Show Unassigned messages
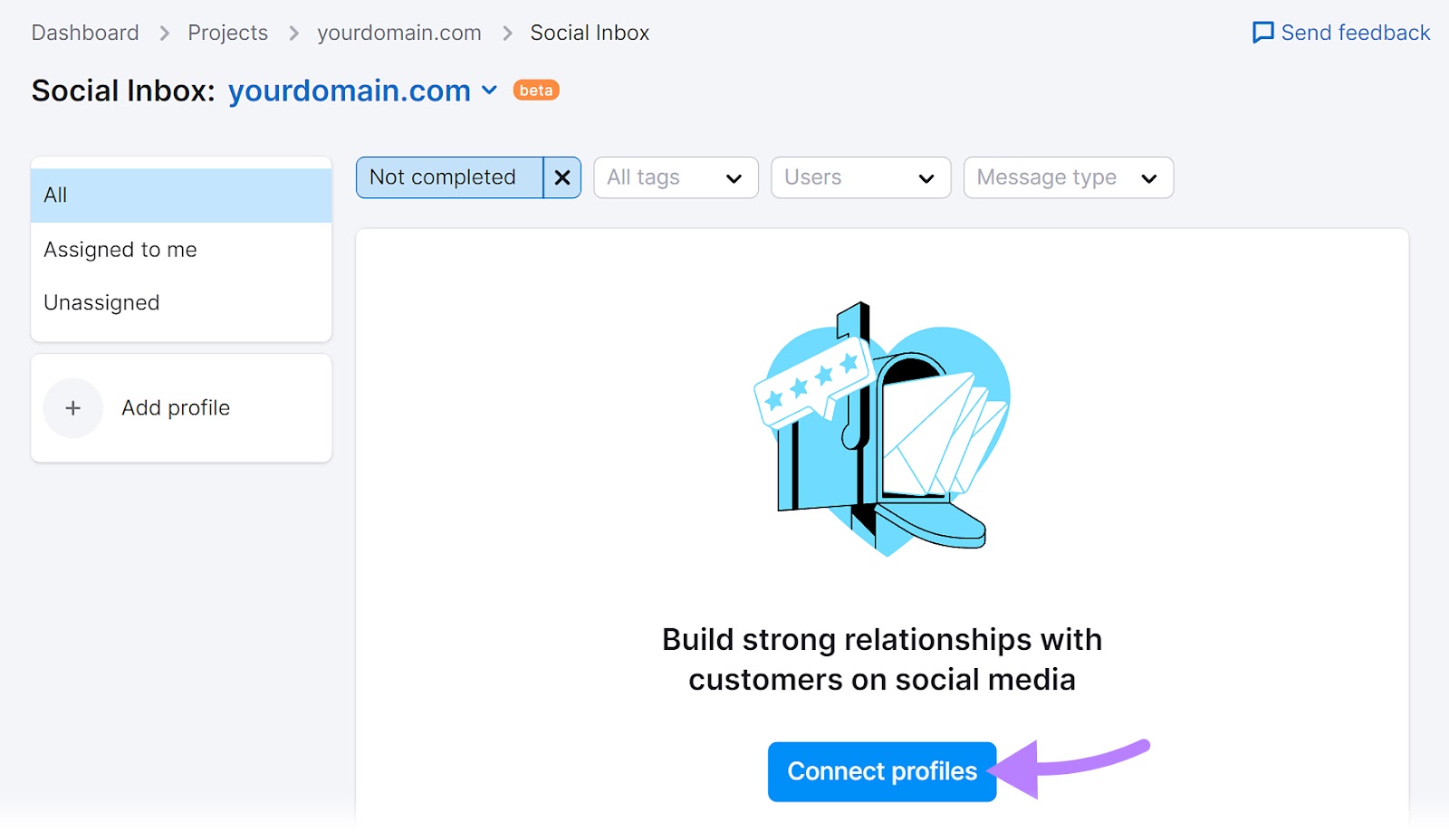1449x840 pixels. click(x=101, y=302)
